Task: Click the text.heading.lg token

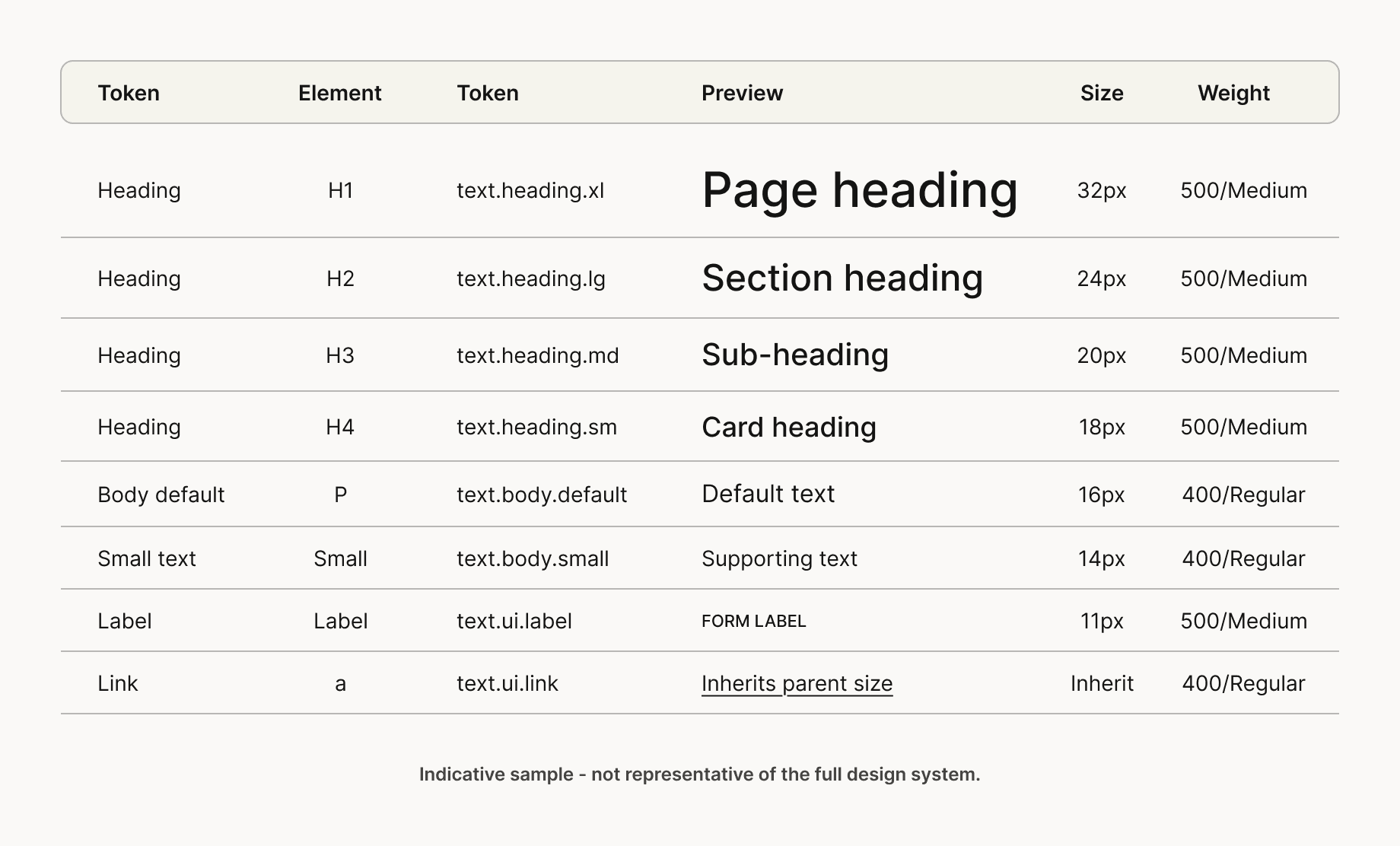Action: 531,278
